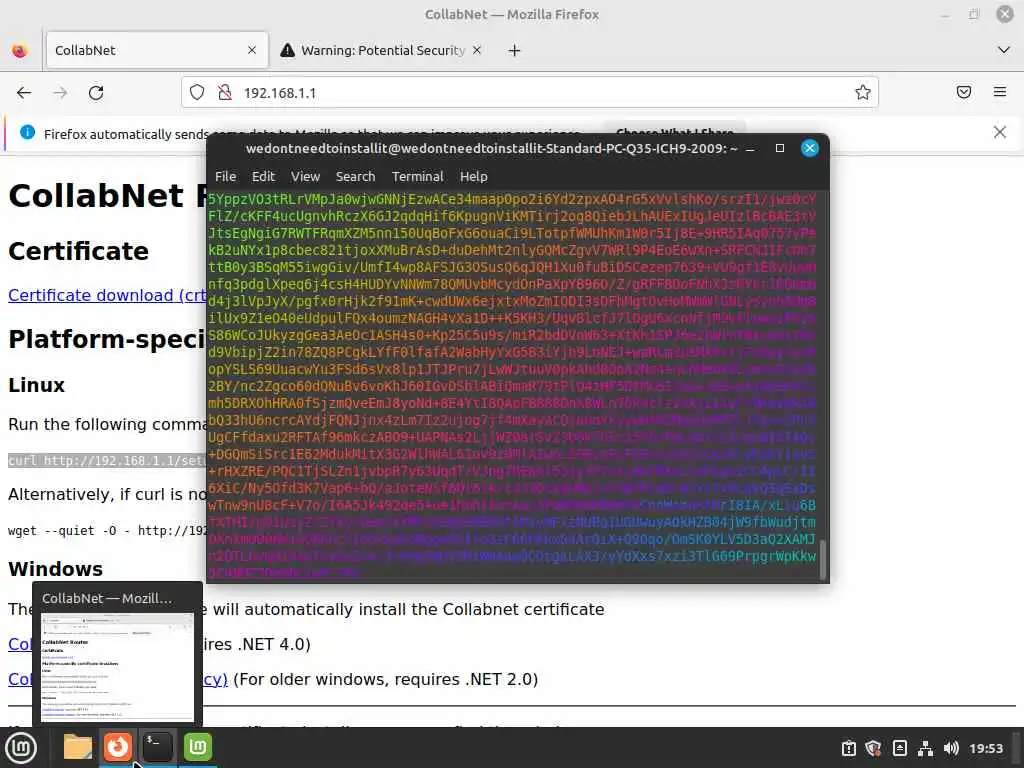Click the Firefox forward arrow
This screenshot has height=768, width=1024.
[x=60, y=93]
